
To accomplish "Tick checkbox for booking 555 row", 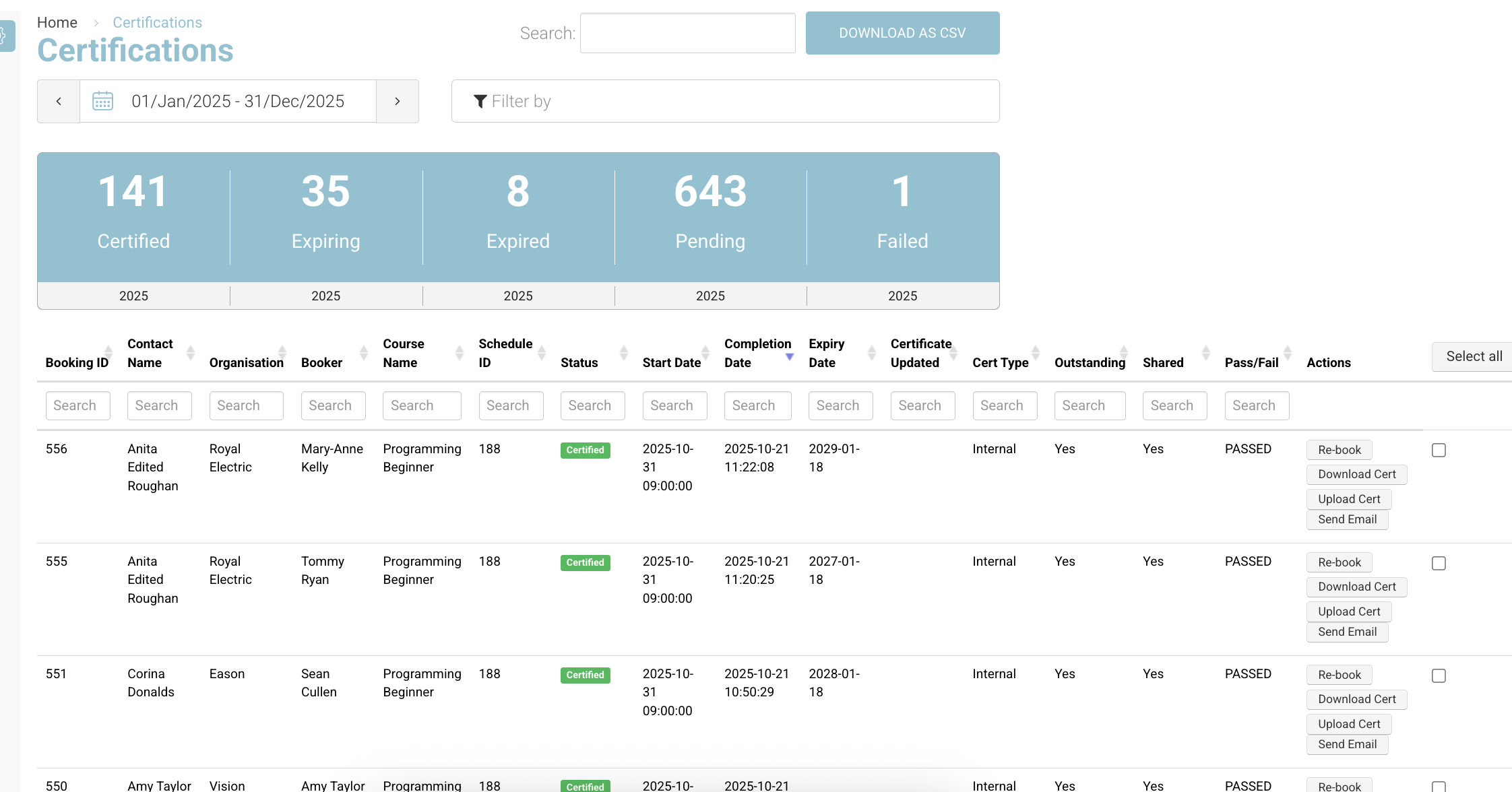I will point(1439,563).
